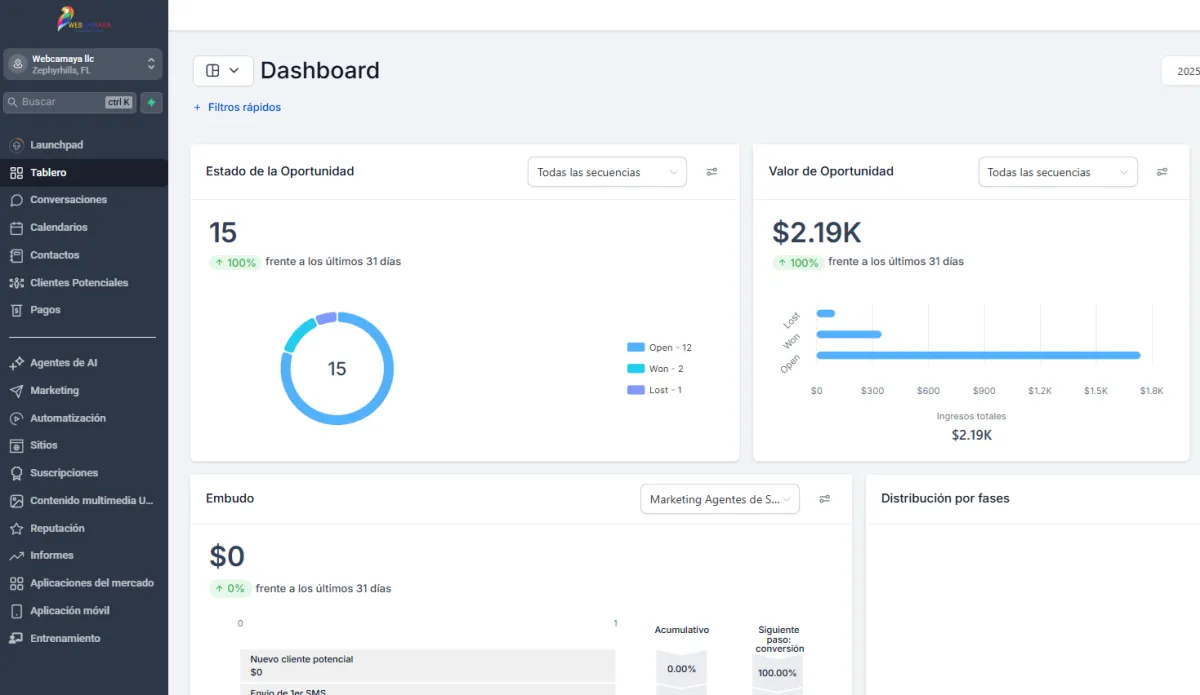Expand the Marketing Agentes pipeline dropdown in Embudo
The image size is (1200, 695).
pos(719,499)
